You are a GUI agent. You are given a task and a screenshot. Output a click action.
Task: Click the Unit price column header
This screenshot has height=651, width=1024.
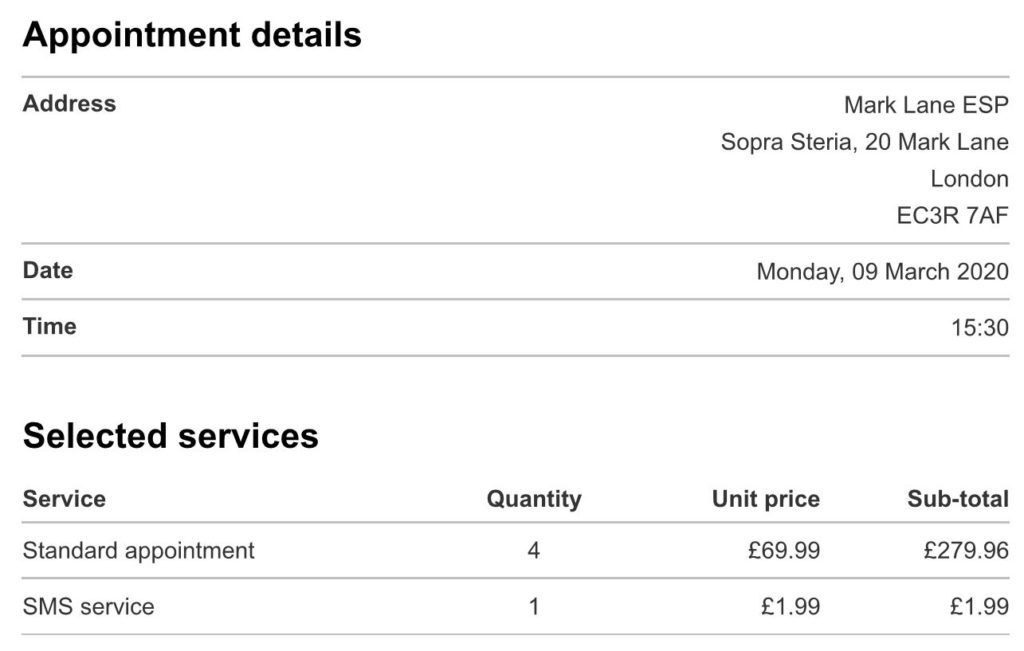[x=765, y=500]
